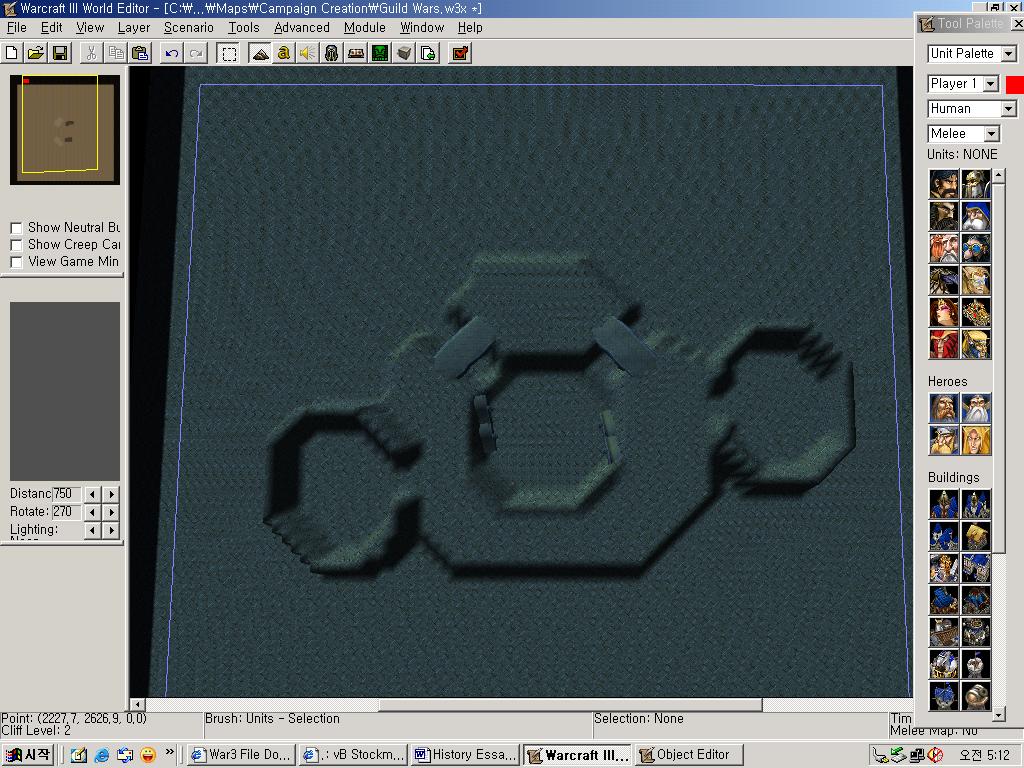
Task: Open the Window menu
Action: [x=422, y=27]
